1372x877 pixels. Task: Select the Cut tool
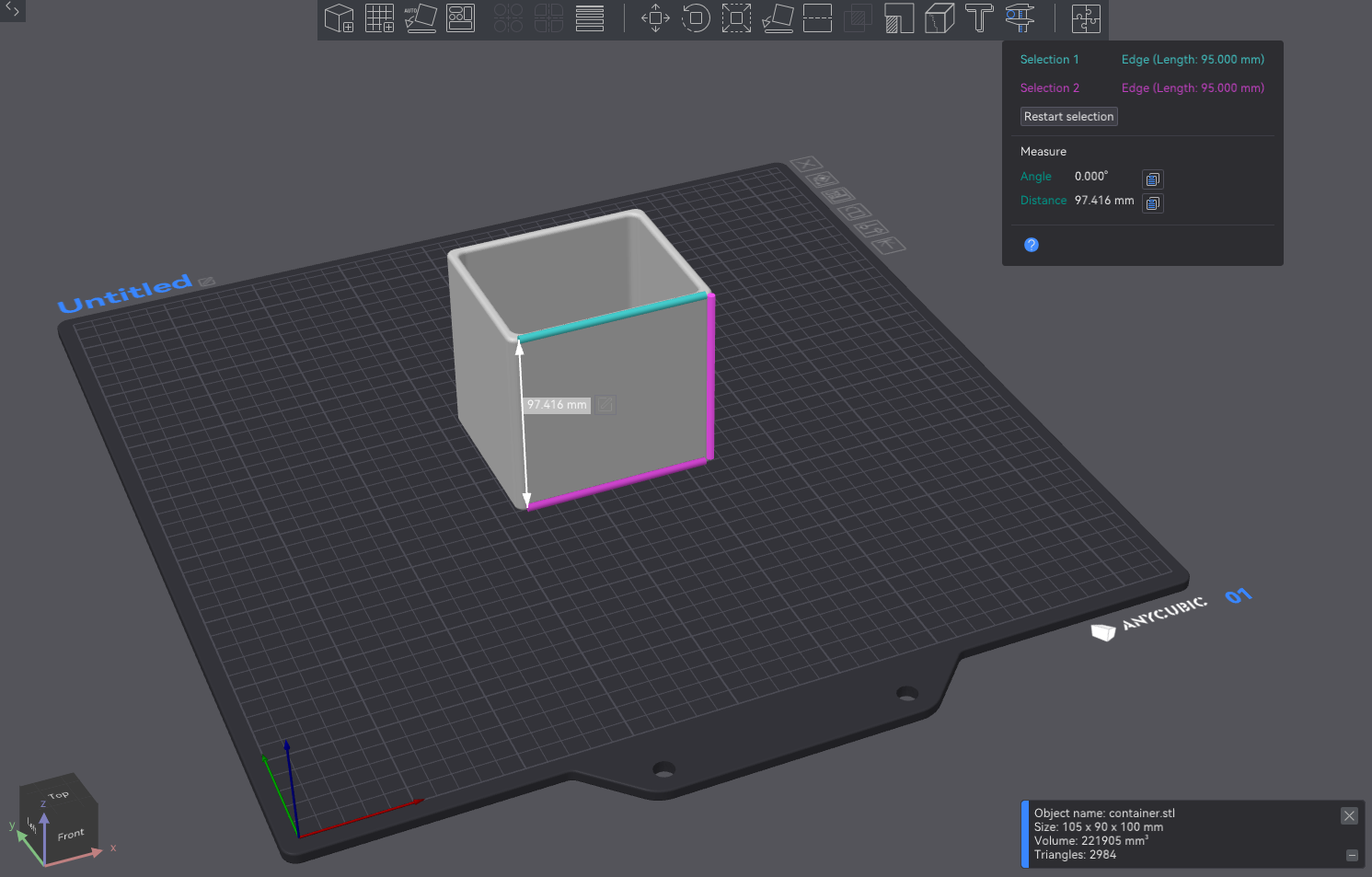(x=817, y=18)
